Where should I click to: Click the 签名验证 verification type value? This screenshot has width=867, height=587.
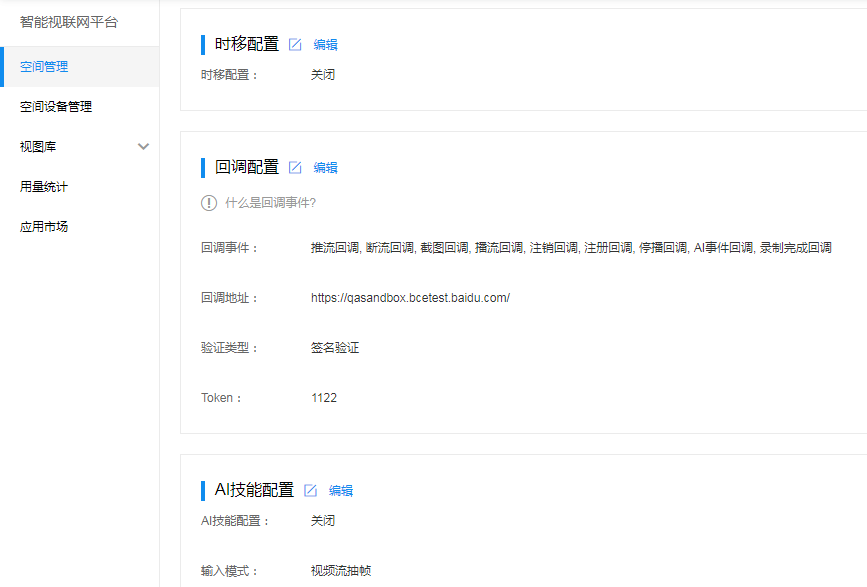coord(335,348)
